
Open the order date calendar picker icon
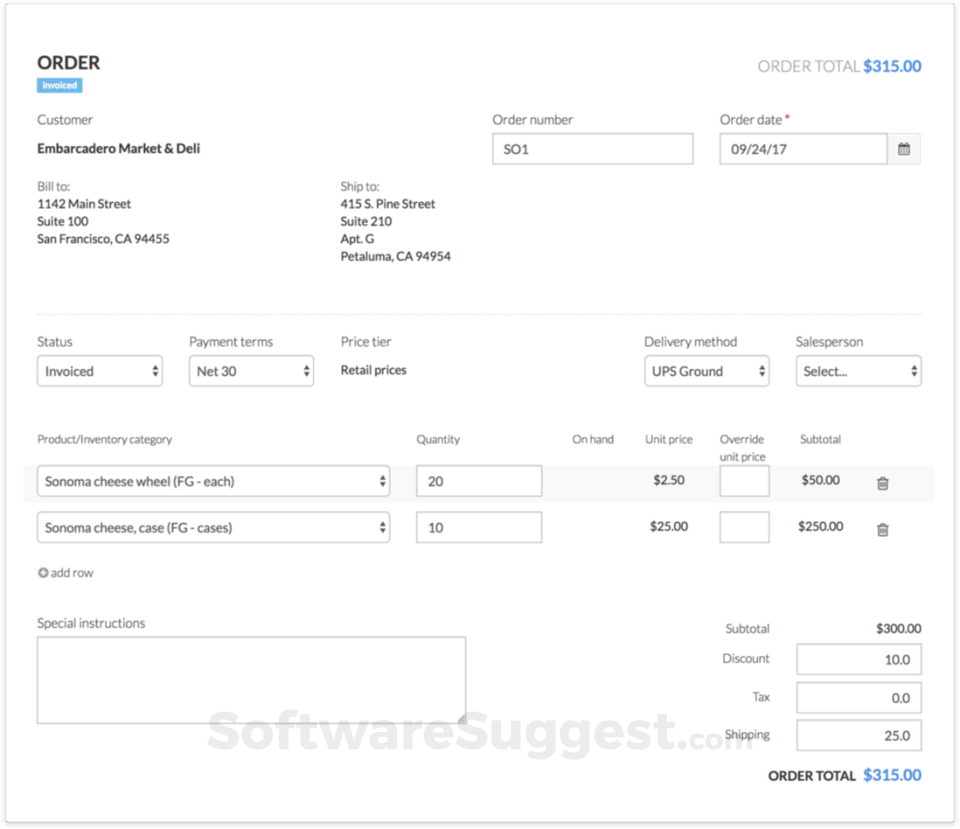903,149
